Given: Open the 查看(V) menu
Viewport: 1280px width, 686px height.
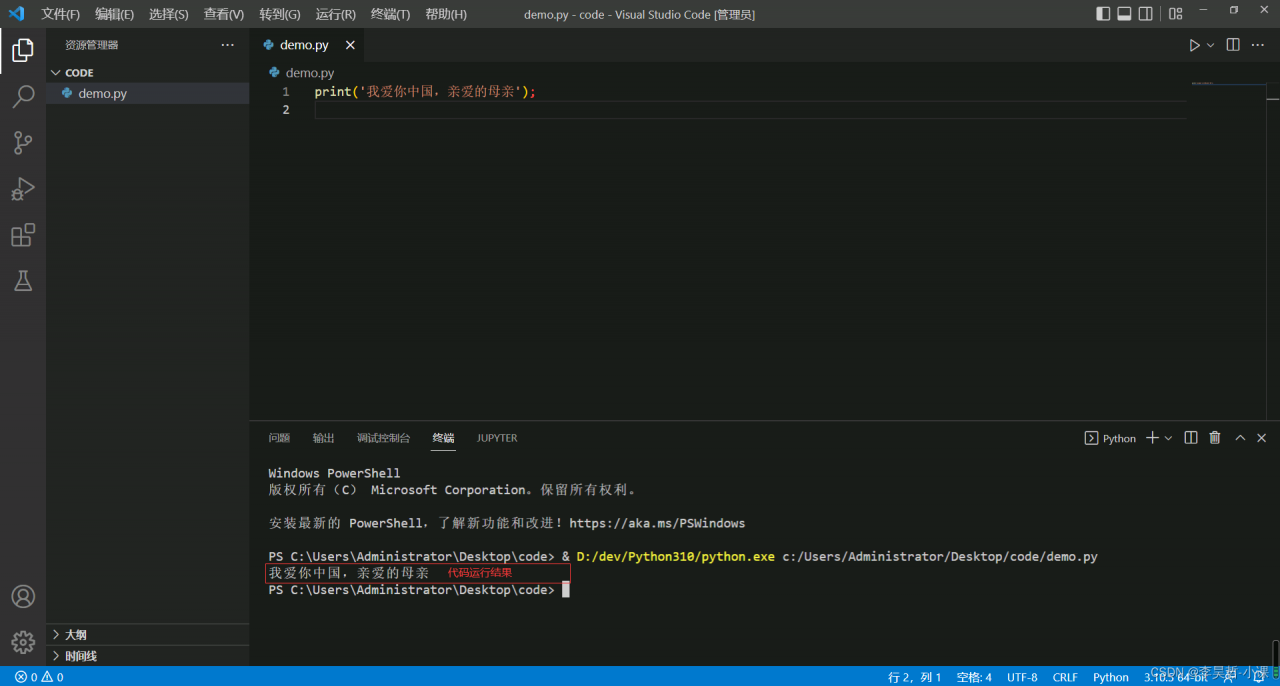Looking at the screenshot, I should point(224,14).
